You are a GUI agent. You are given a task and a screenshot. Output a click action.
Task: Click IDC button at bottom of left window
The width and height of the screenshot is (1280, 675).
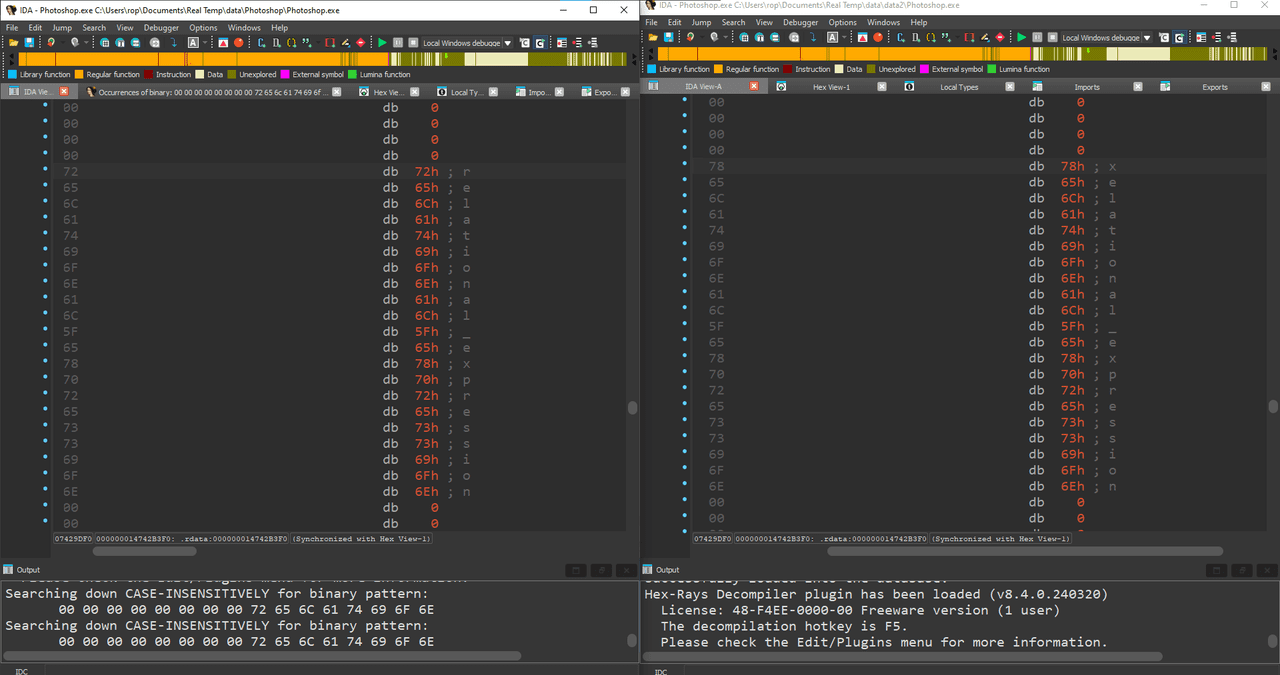[22, 670]
